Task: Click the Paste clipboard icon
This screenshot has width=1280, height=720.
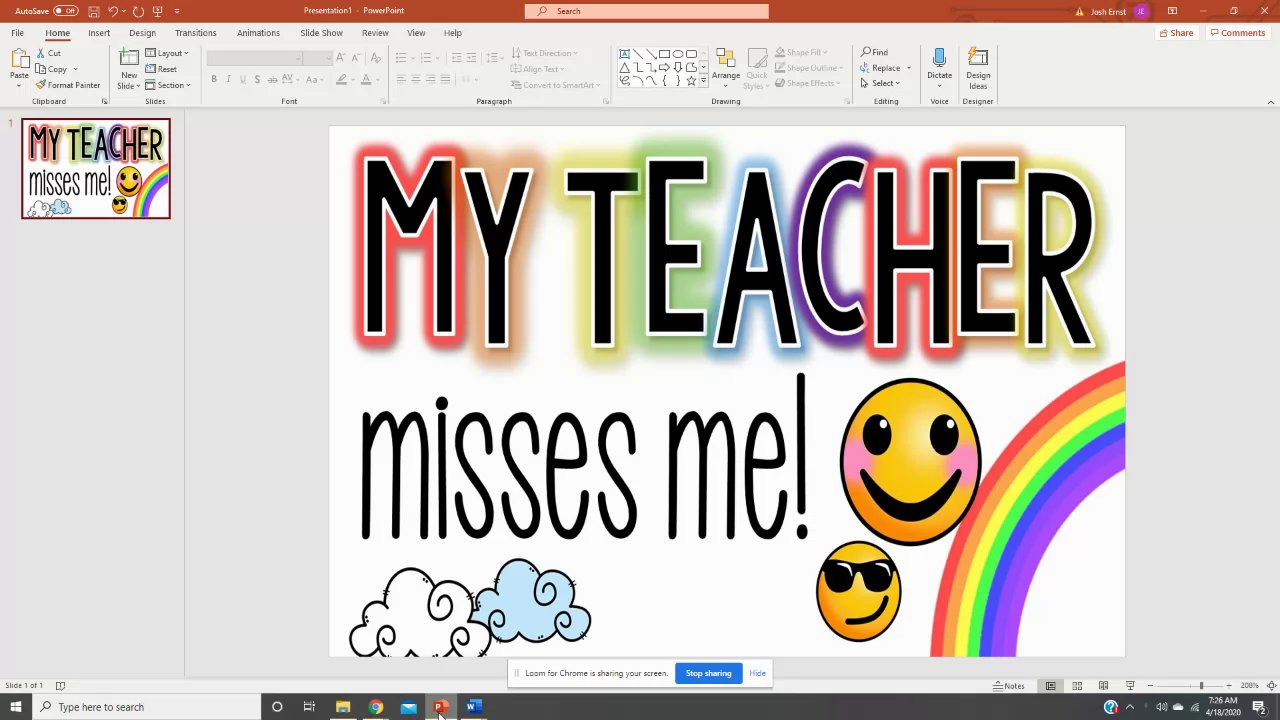Action: tap(19, 60)
